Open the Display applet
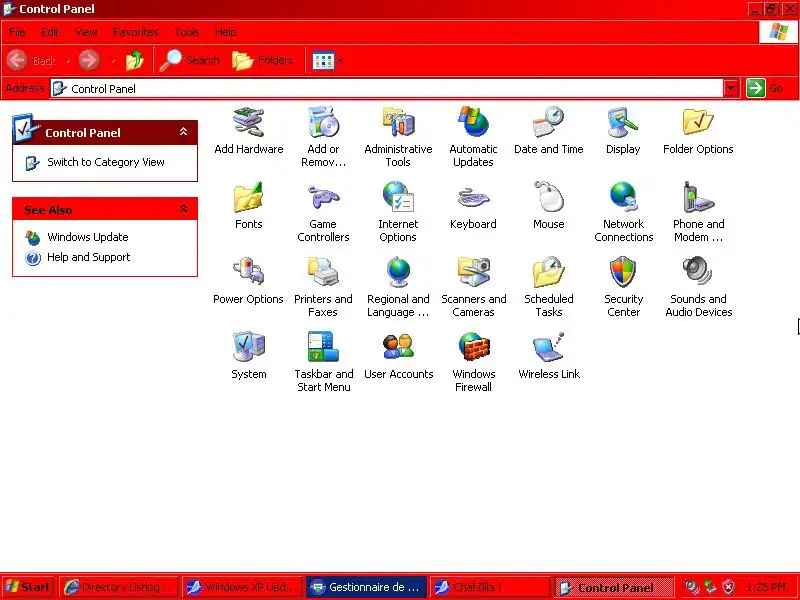This screenshot has width=800, height=600. pyautogui.click(x=623, y=131)
